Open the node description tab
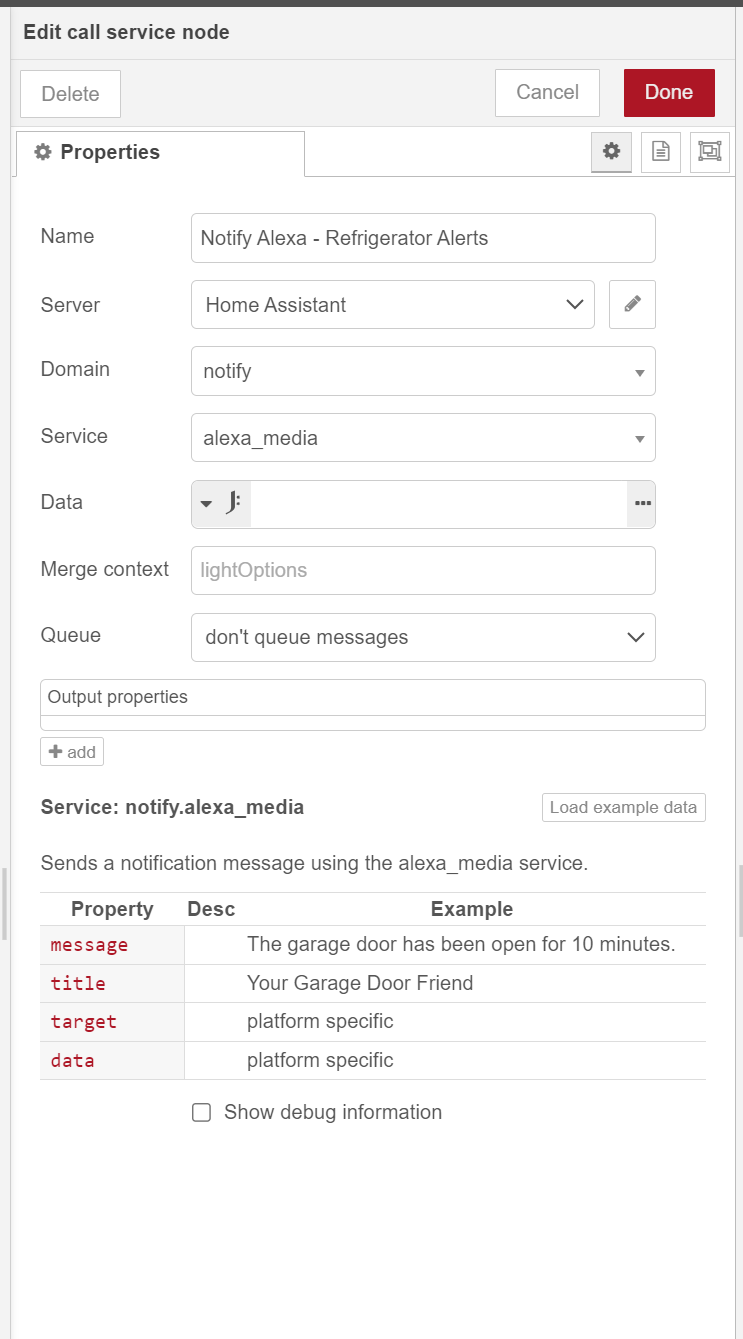The image size is (743, 1339). (660, 152)
